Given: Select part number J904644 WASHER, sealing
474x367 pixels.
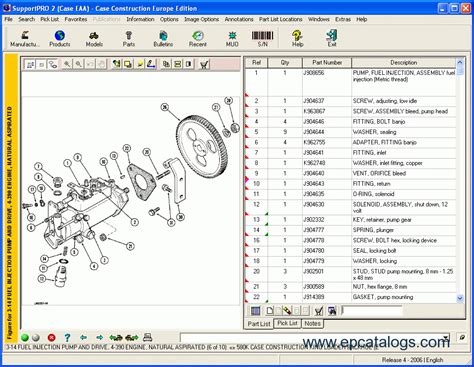Looking at the screenshot, I should pos(350,132).
